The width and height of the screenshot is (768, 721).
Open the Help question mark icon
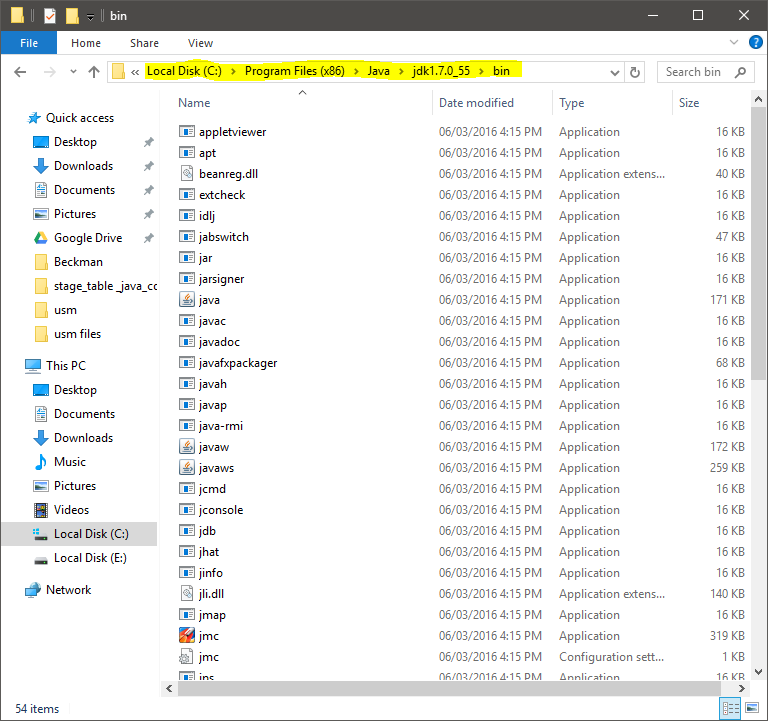[x=756, y=43]
